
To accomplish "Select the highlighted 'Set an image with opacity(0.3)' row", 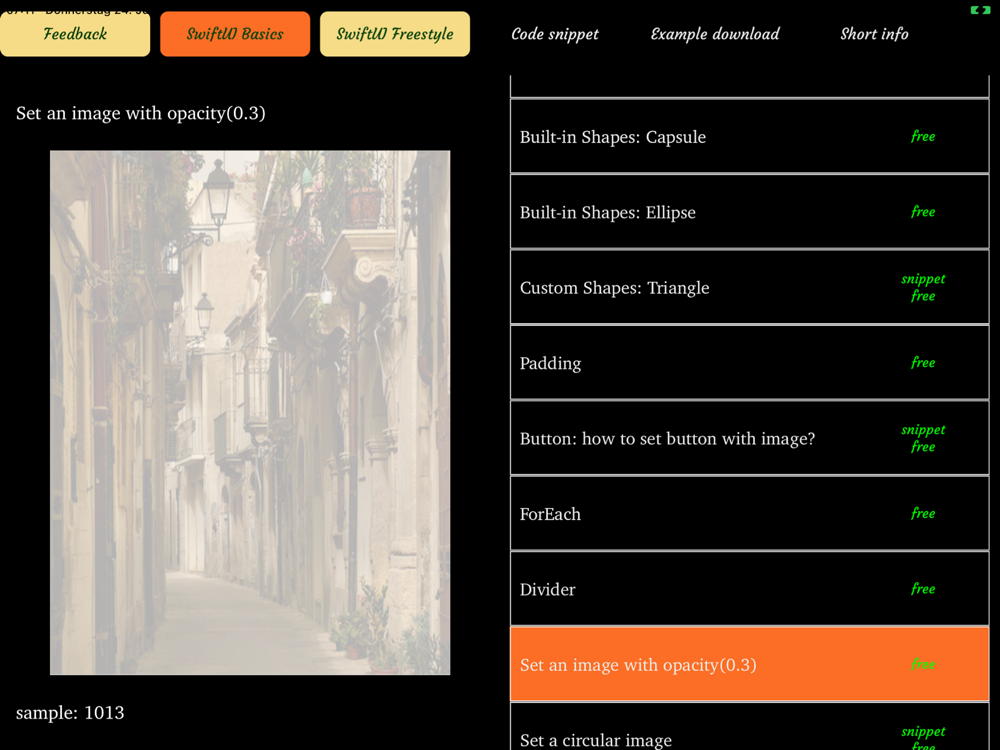I will (x=749, y=665).
